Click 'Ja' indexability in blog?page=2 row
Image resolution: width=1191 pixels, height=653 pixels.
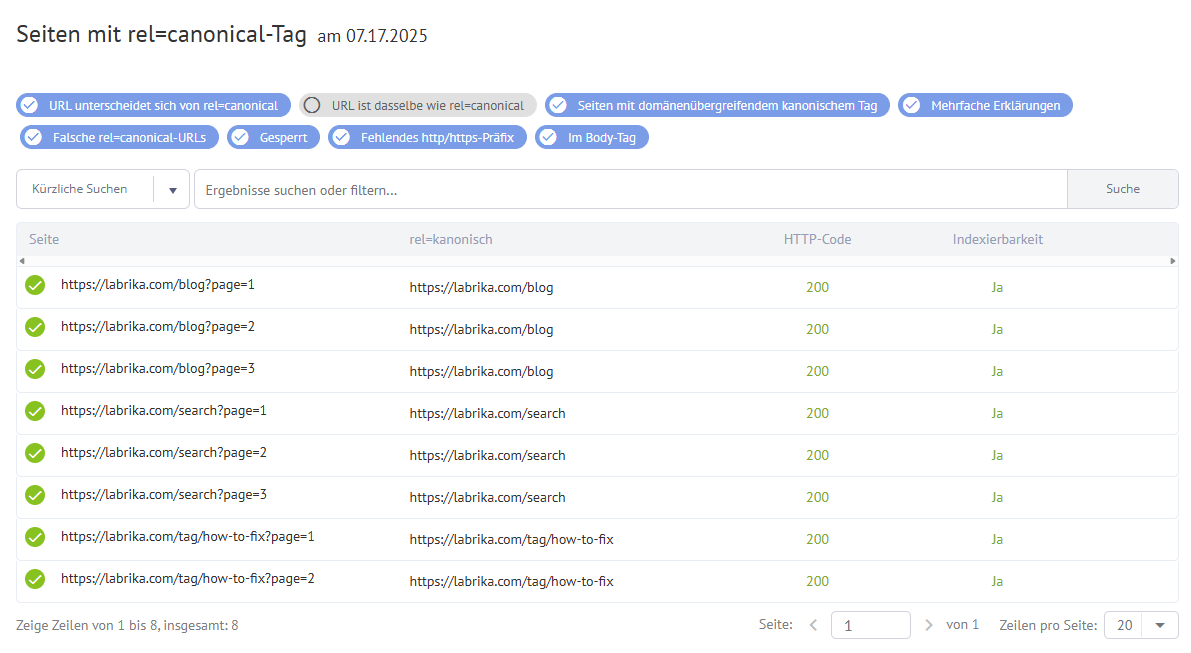pyautogui.click(x=997, y=330)
